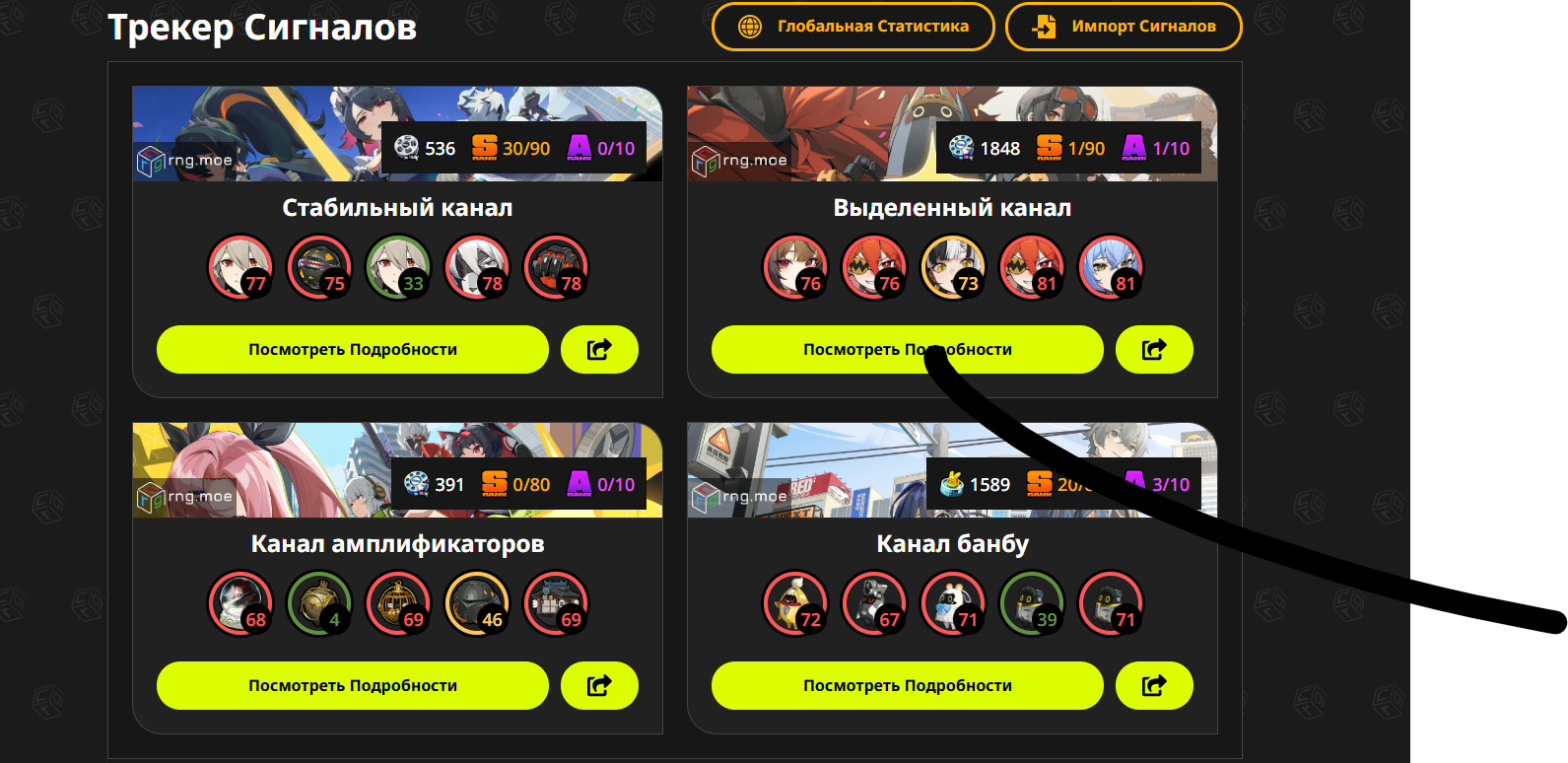Share the Канал амплификаторов card

(x=599, y=685)
